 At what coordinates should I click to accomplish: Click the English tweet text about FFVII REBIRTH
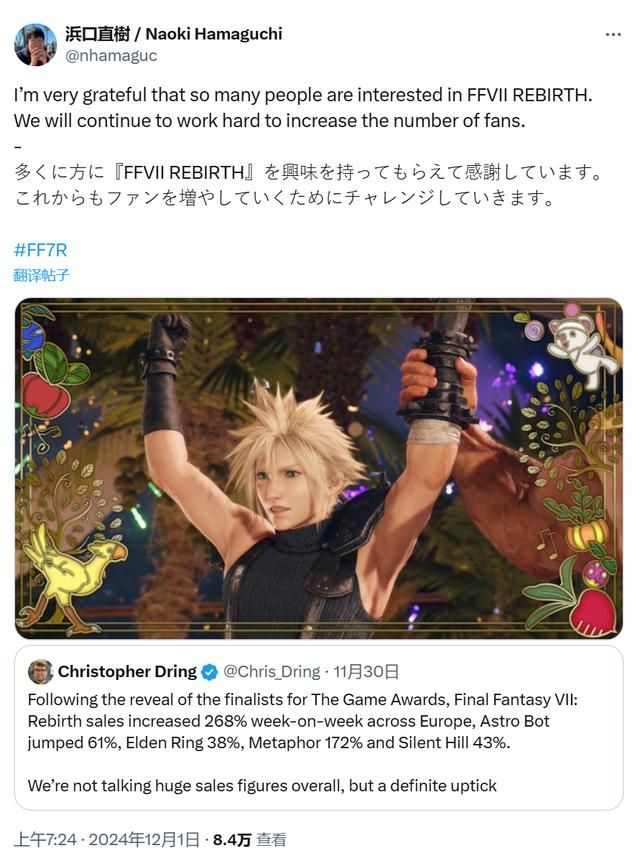pos(303,108)
